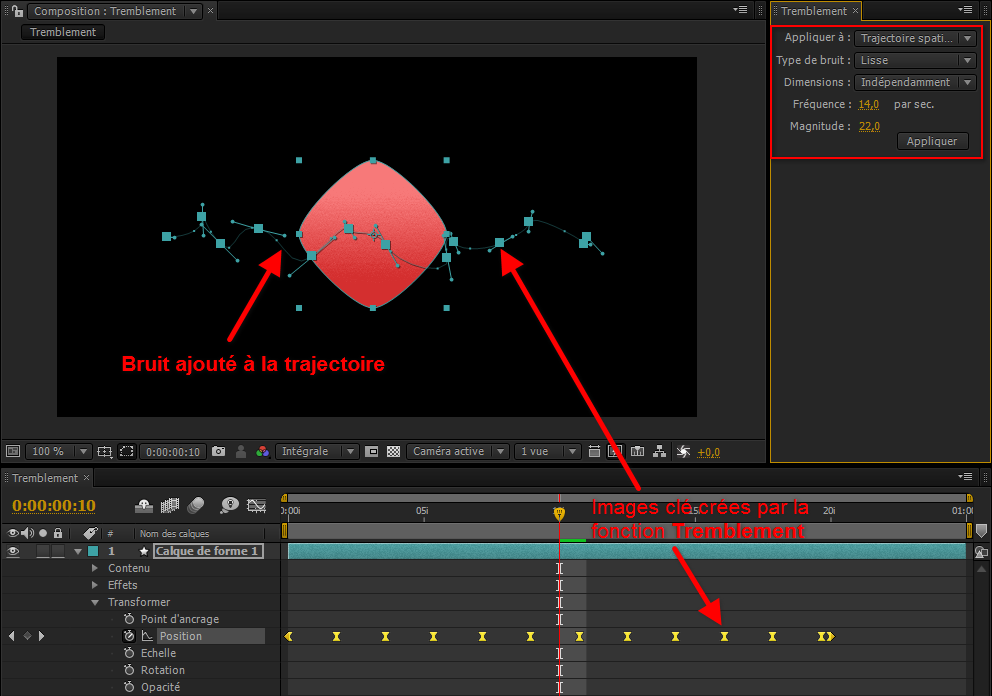This screenshot has width=992, height=696.
Task: Toggle the transparency grid icon
Action: tap(394, 452)
